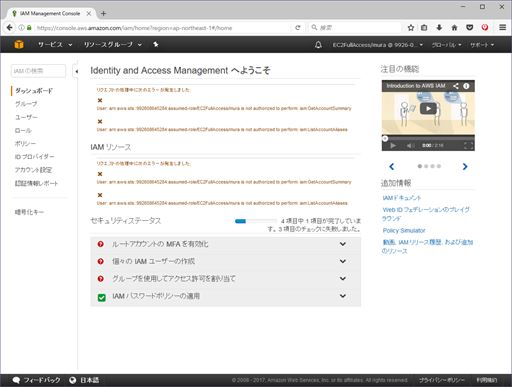
Task: Select 認証情報レポート in sidebar
Action: 36,183
